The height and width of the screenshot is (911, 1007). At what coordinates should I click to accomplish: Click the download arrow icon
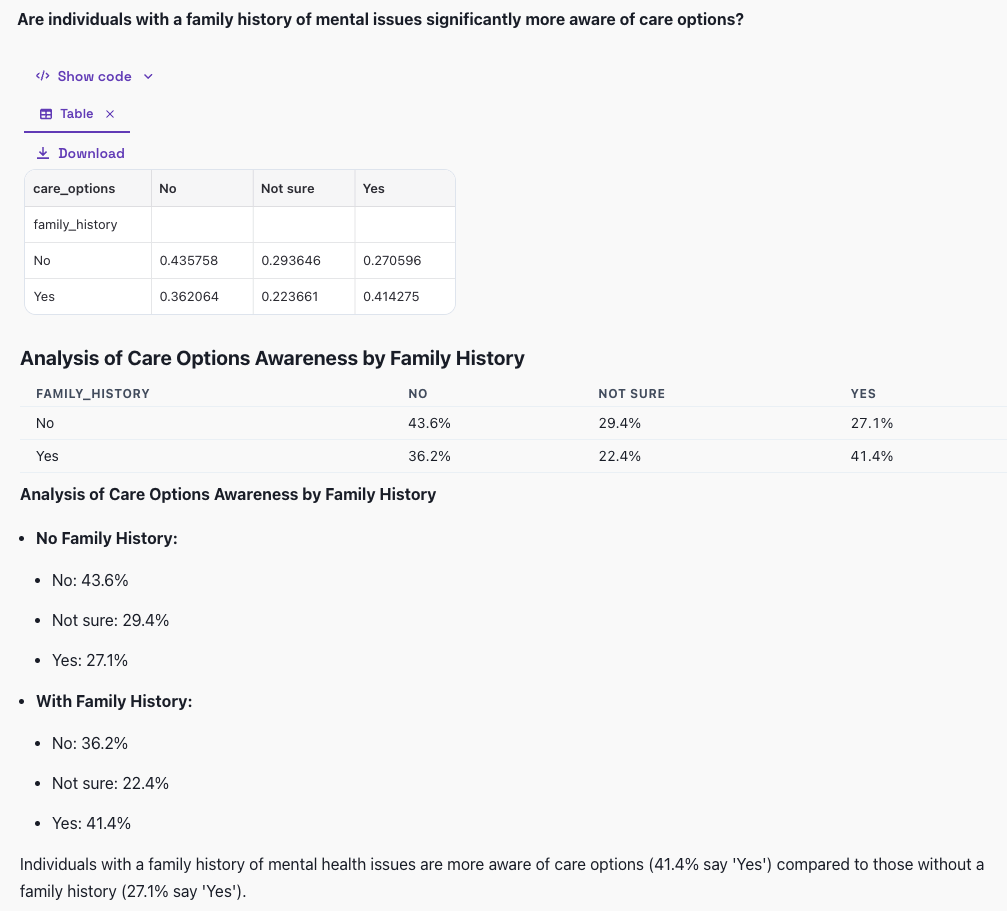tap(43, 153)
